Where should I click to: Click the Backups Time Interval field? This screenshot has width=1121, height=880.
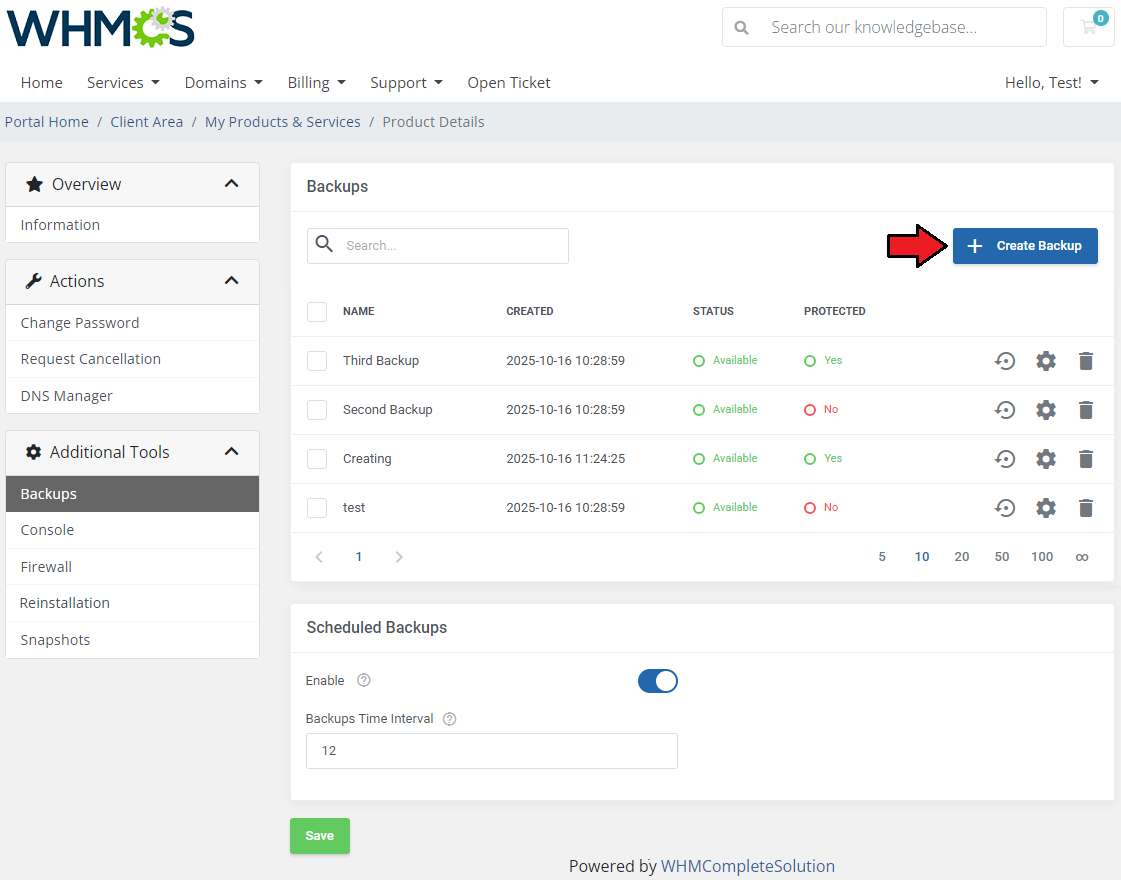491,751
